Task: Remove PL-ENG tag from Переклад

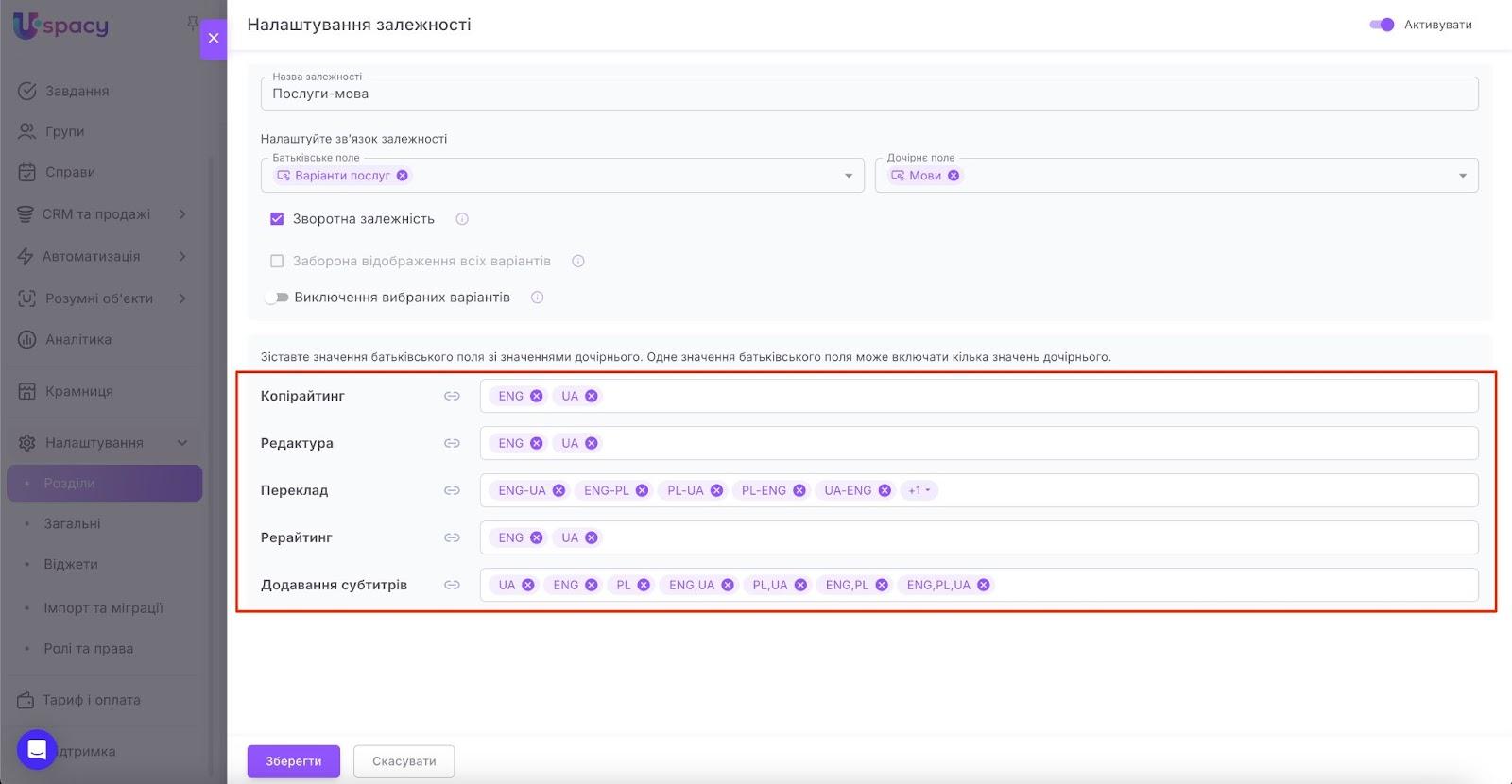Action: pos(799,490)
